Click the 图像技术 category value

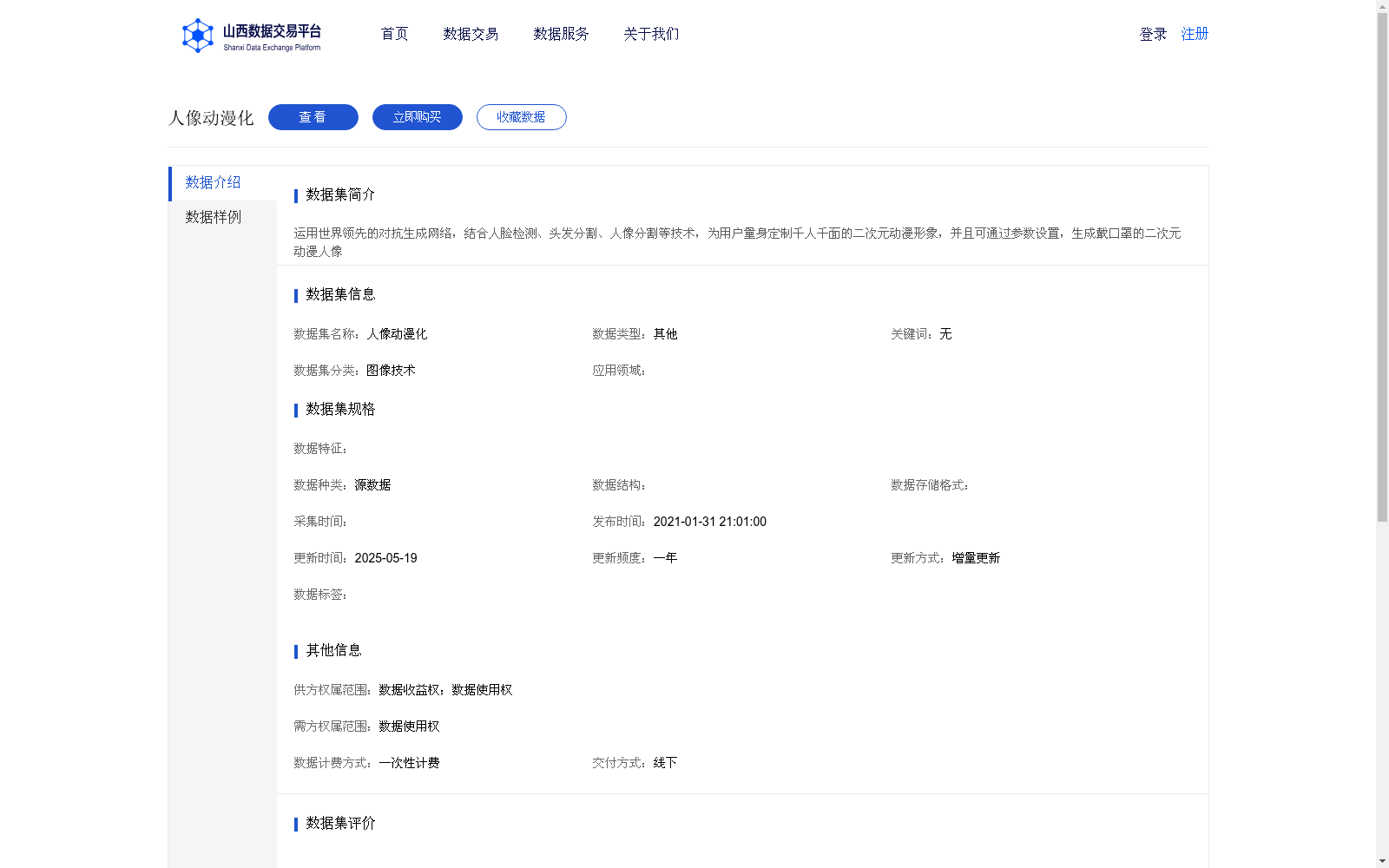(x=391, y=371)
